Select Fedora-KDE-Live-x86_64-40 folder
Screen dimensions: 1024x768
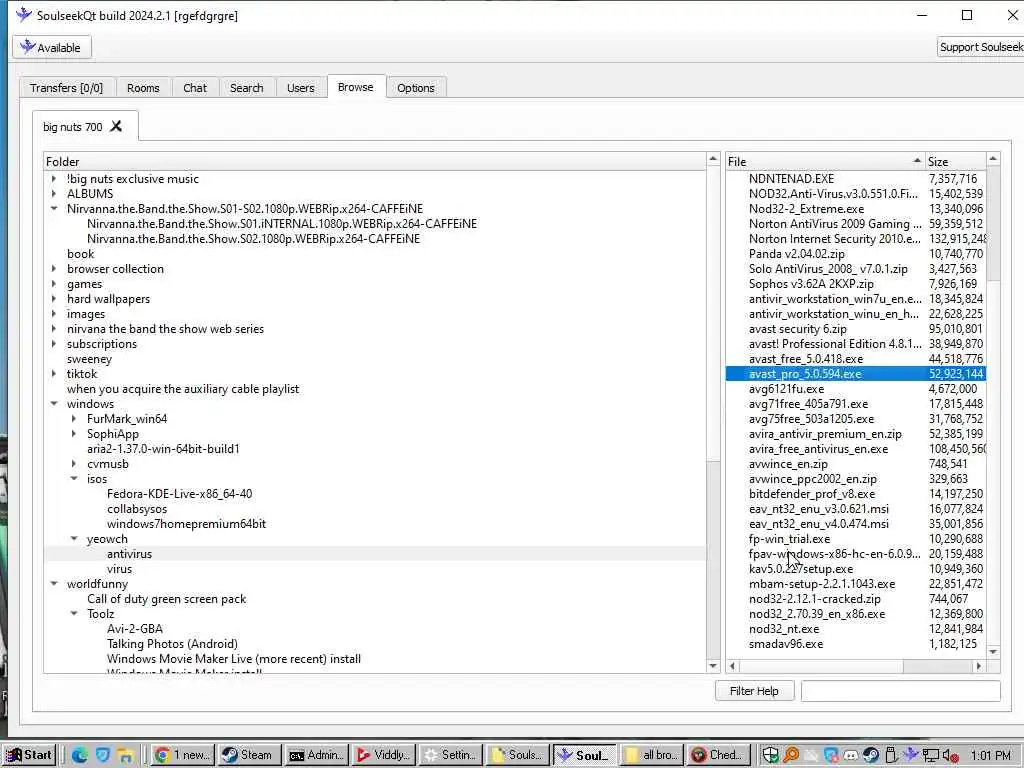[x=180, y=494]
